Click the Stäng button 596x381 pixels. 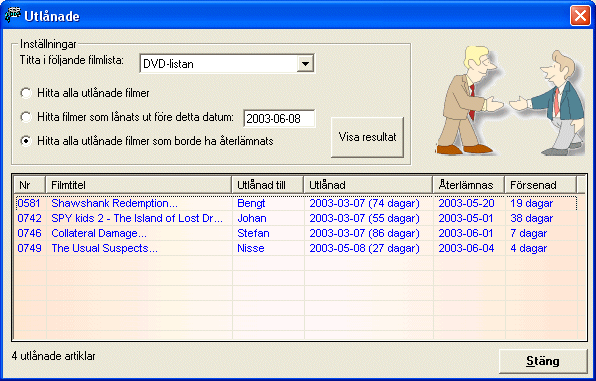click(543, 361)
